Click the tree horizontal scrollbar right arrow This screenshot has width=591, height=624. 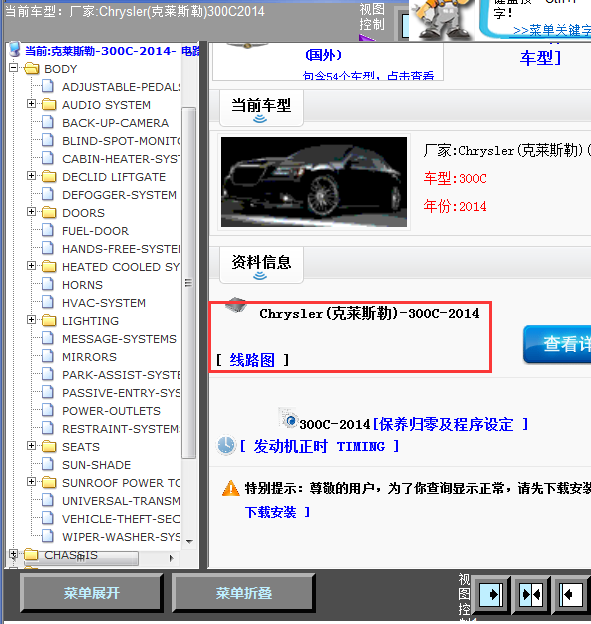pyautogui.click(x=172, y=558)
